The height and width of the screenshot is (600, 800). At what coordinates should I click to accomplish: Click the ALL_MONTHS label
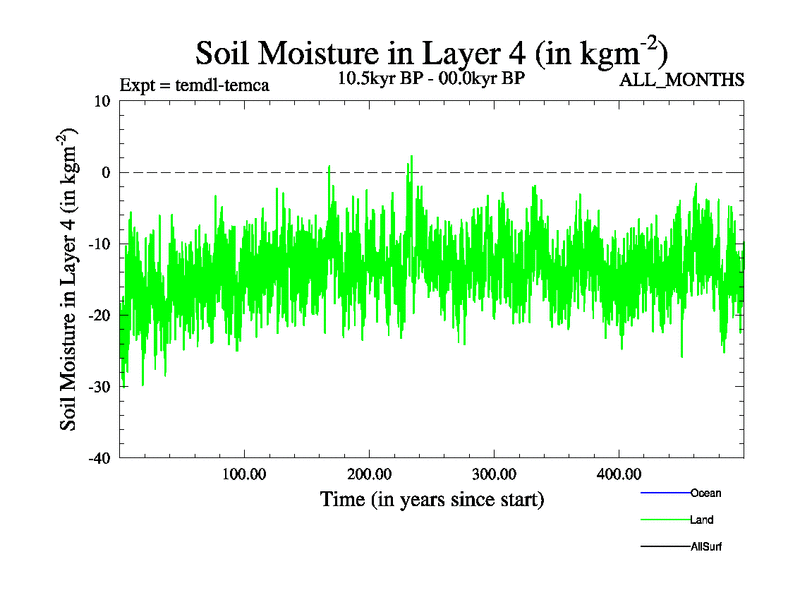682,81
